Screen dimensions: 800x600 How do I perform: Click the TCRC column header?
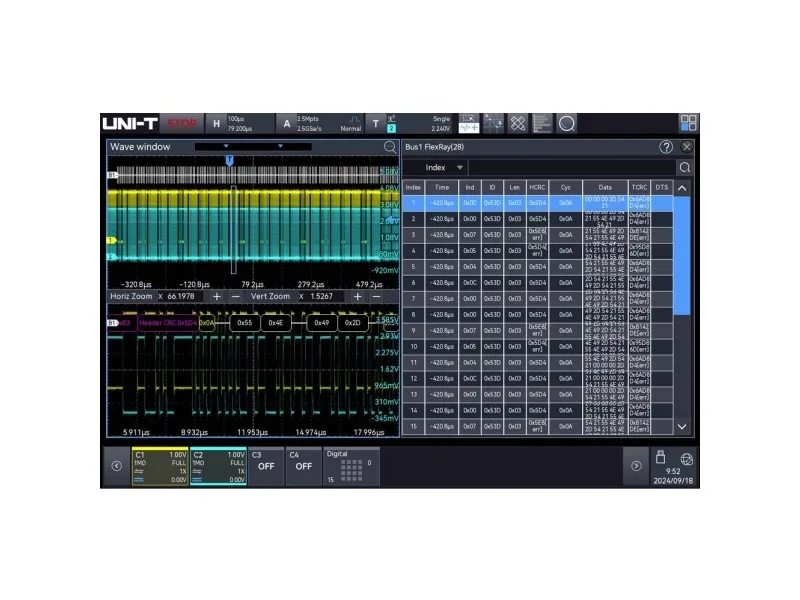[639, 188]
